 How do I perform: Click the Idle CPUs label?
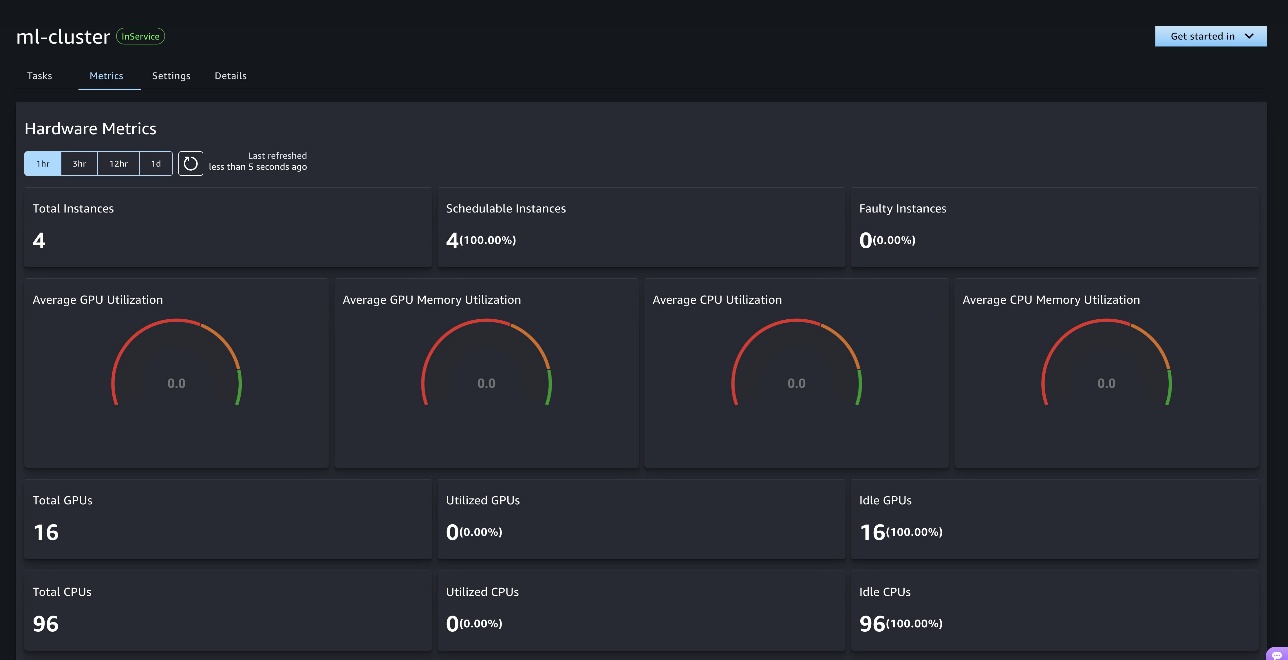pyautogui.click(x=885, y=592)
